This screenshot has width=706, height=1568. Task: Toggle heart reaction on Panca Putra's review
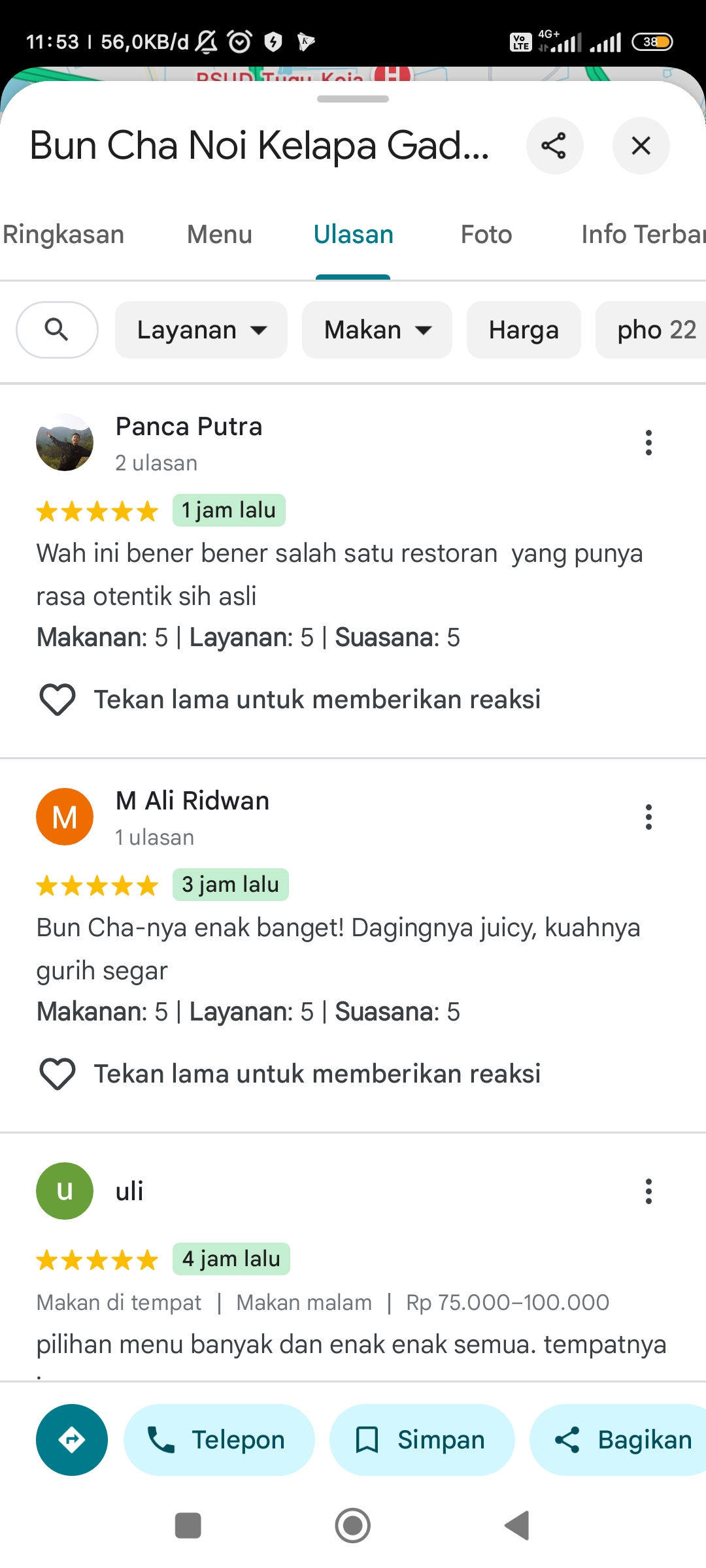[x=58, y=700]
